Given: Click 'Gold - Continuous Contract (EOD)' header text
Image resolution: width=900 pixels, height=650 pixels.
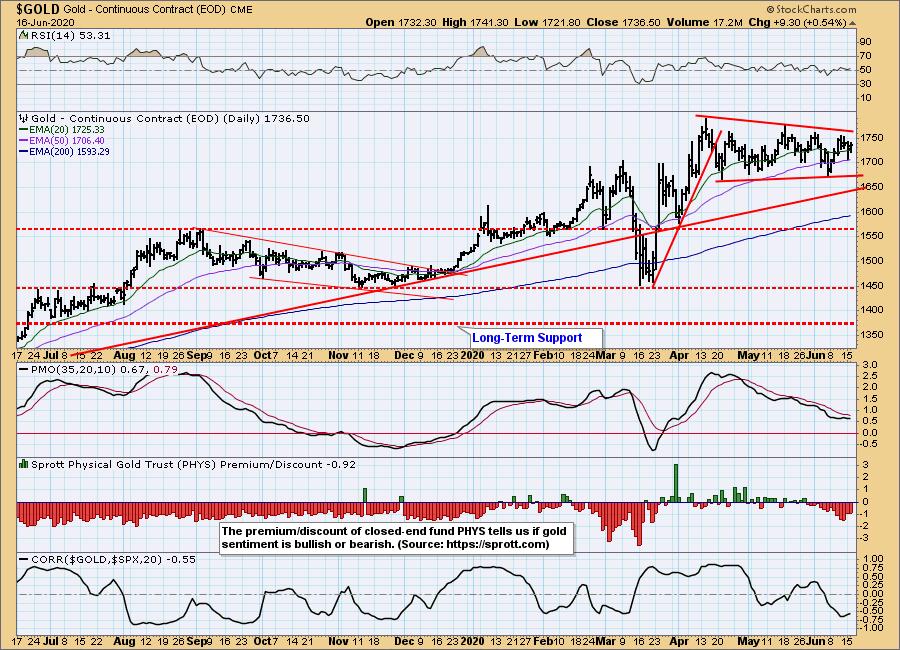Looking at the screenshot, I should point(144,10).
